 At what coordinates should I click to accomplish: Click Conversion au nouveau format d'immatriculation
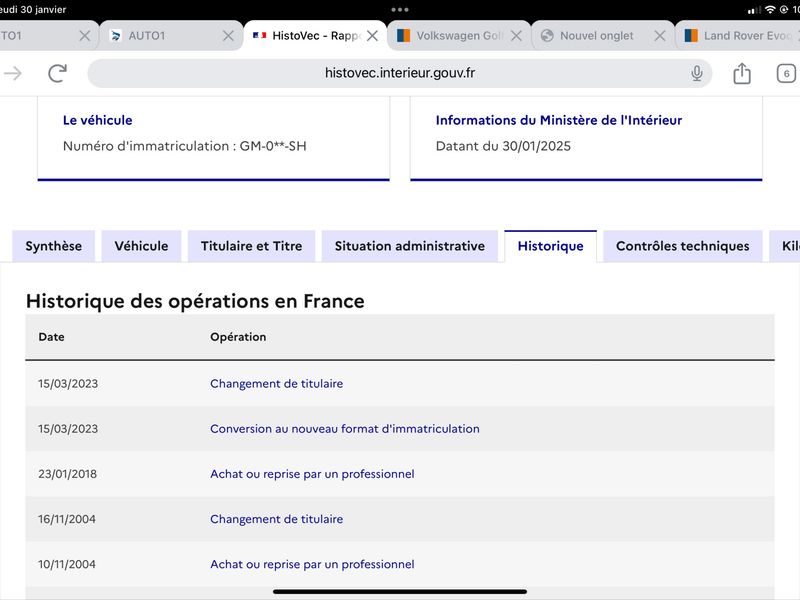[345, 429]
